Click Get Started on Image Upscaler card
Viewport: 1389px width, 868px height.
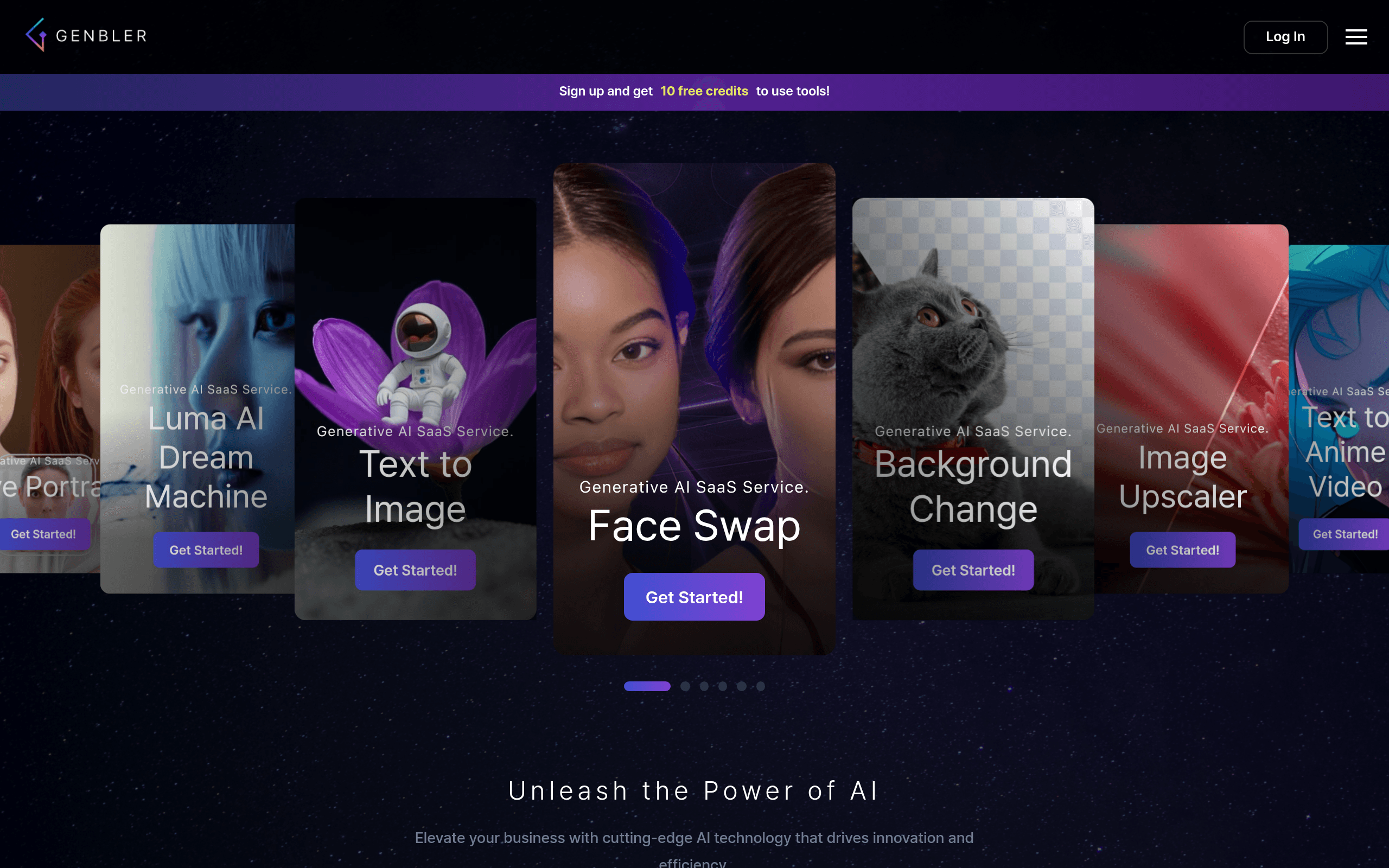1182,550
